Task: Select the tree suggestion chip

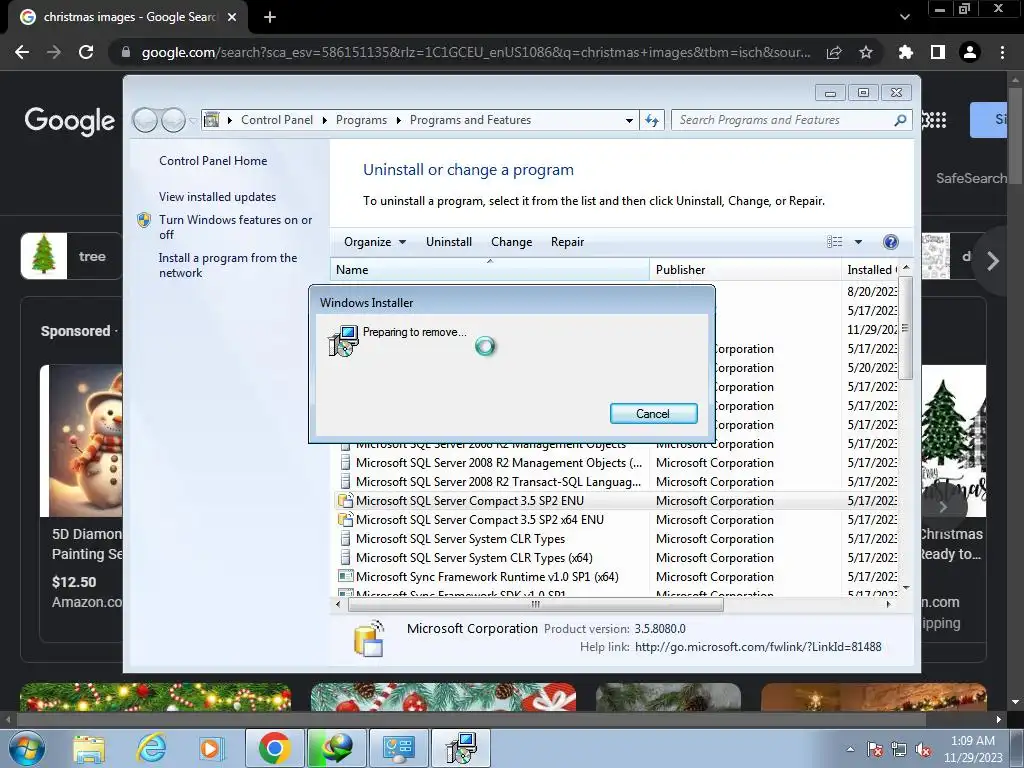Action: 71,256
